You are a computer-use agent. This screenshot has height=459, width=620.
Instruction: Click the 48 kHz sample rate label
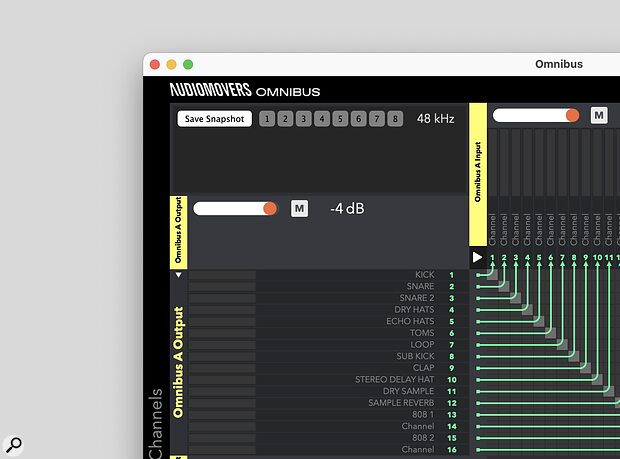pyautogui.click(x=435, y=119)
